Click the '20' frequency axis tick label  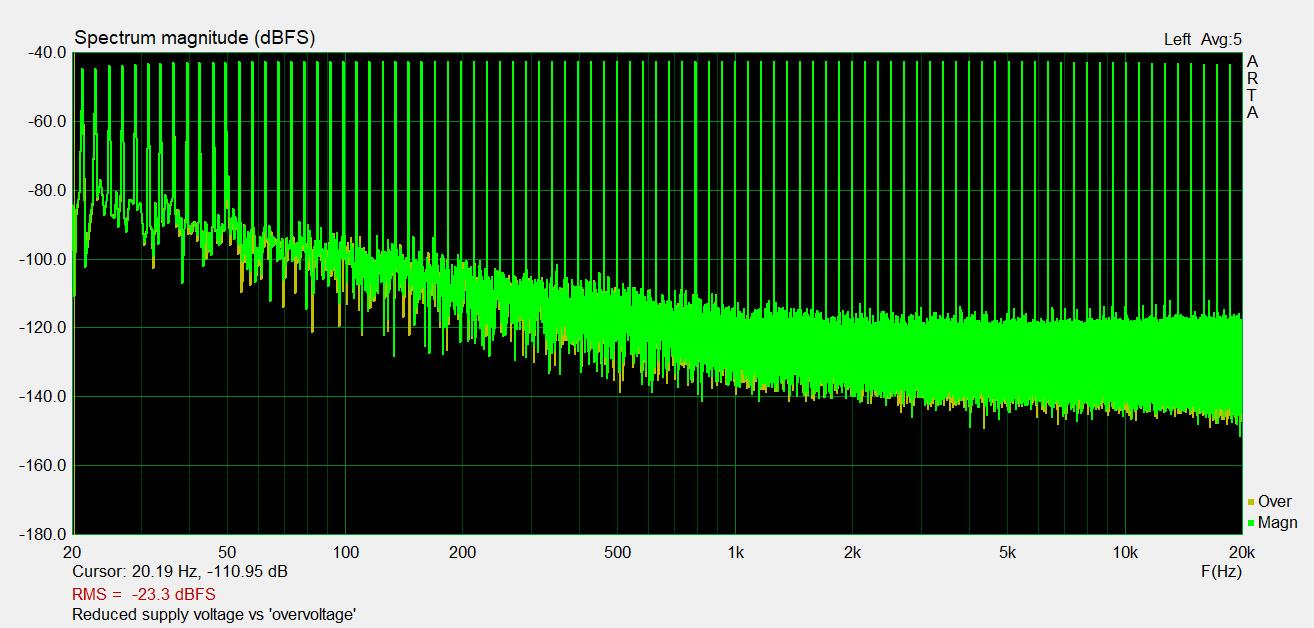click(72, 552)
